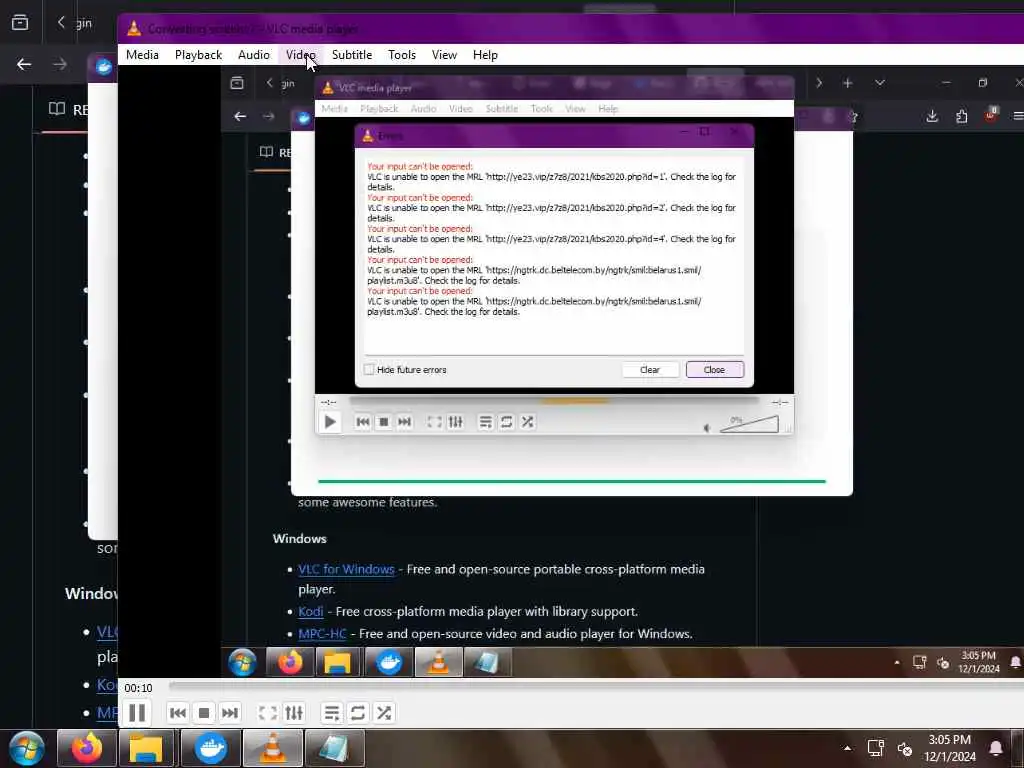Viewport: 1024px width, 768px height.
Task: Click back arrow in the background browser
Action: point(24,64)
